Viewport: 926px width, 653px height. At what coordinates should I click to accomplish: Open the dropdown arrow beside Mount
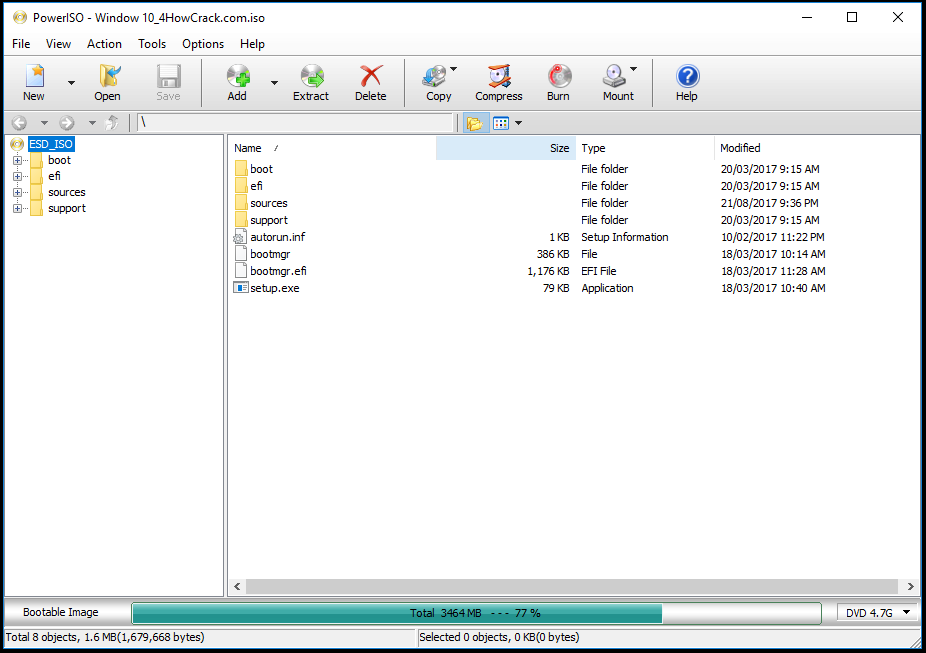tap(633, 69)
